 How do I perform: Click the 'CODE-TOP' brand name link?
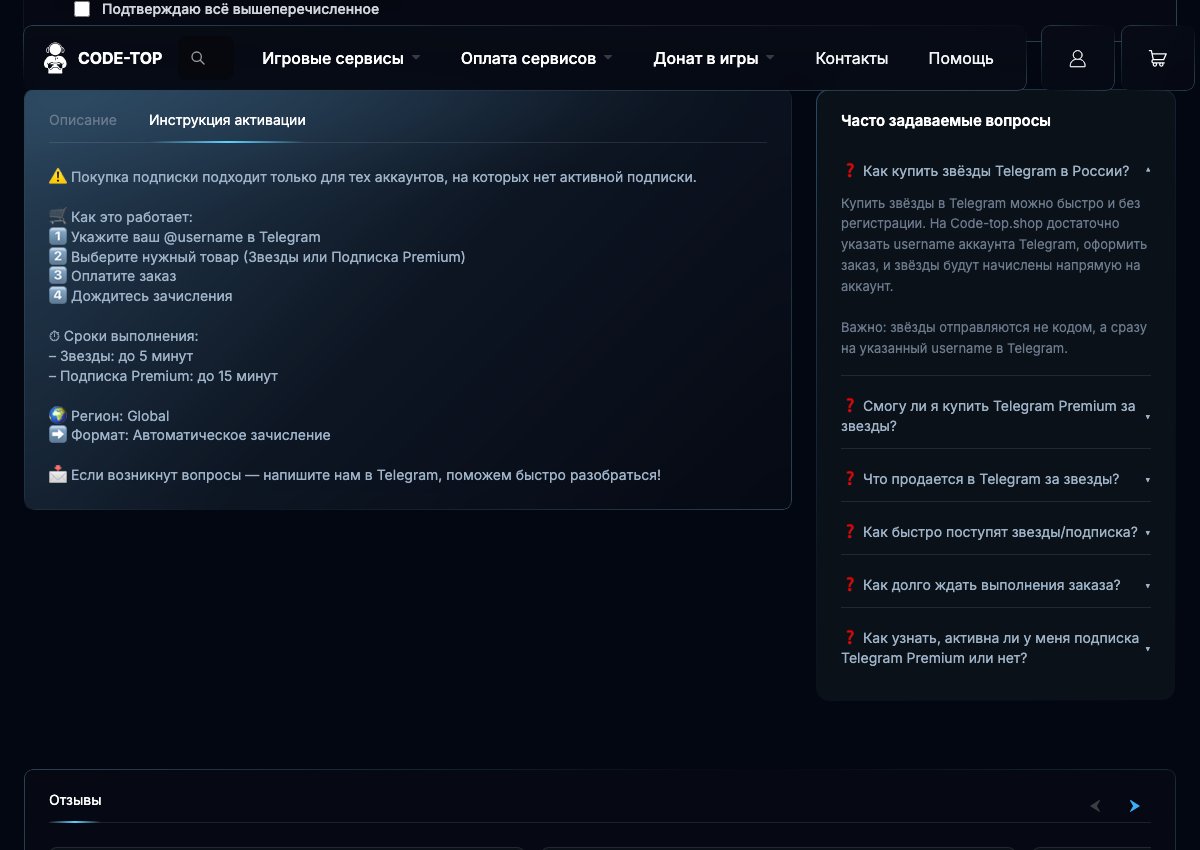point(120,58)
